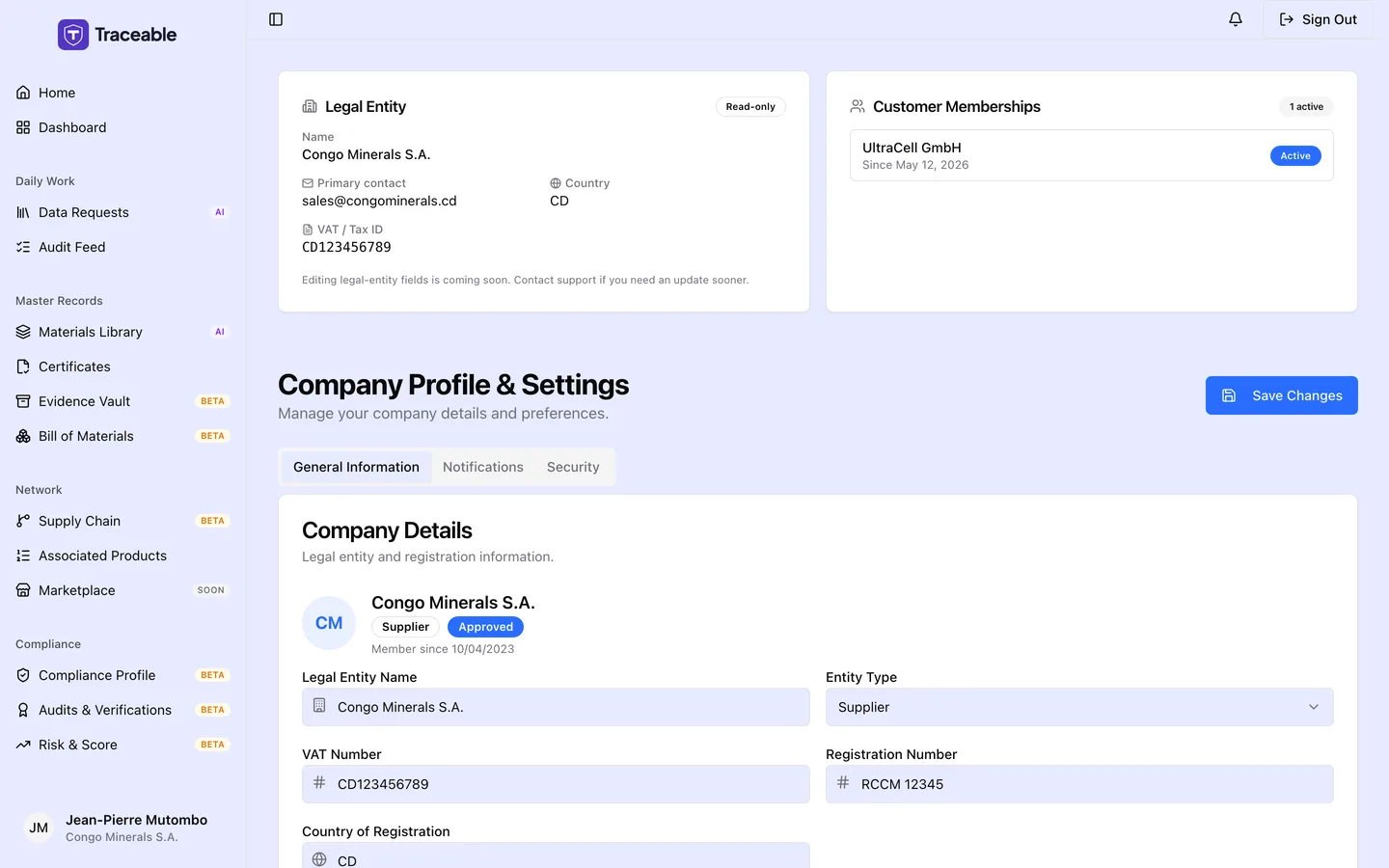
Task: Click the CM company avatar
Action: [x=329, y=623]
